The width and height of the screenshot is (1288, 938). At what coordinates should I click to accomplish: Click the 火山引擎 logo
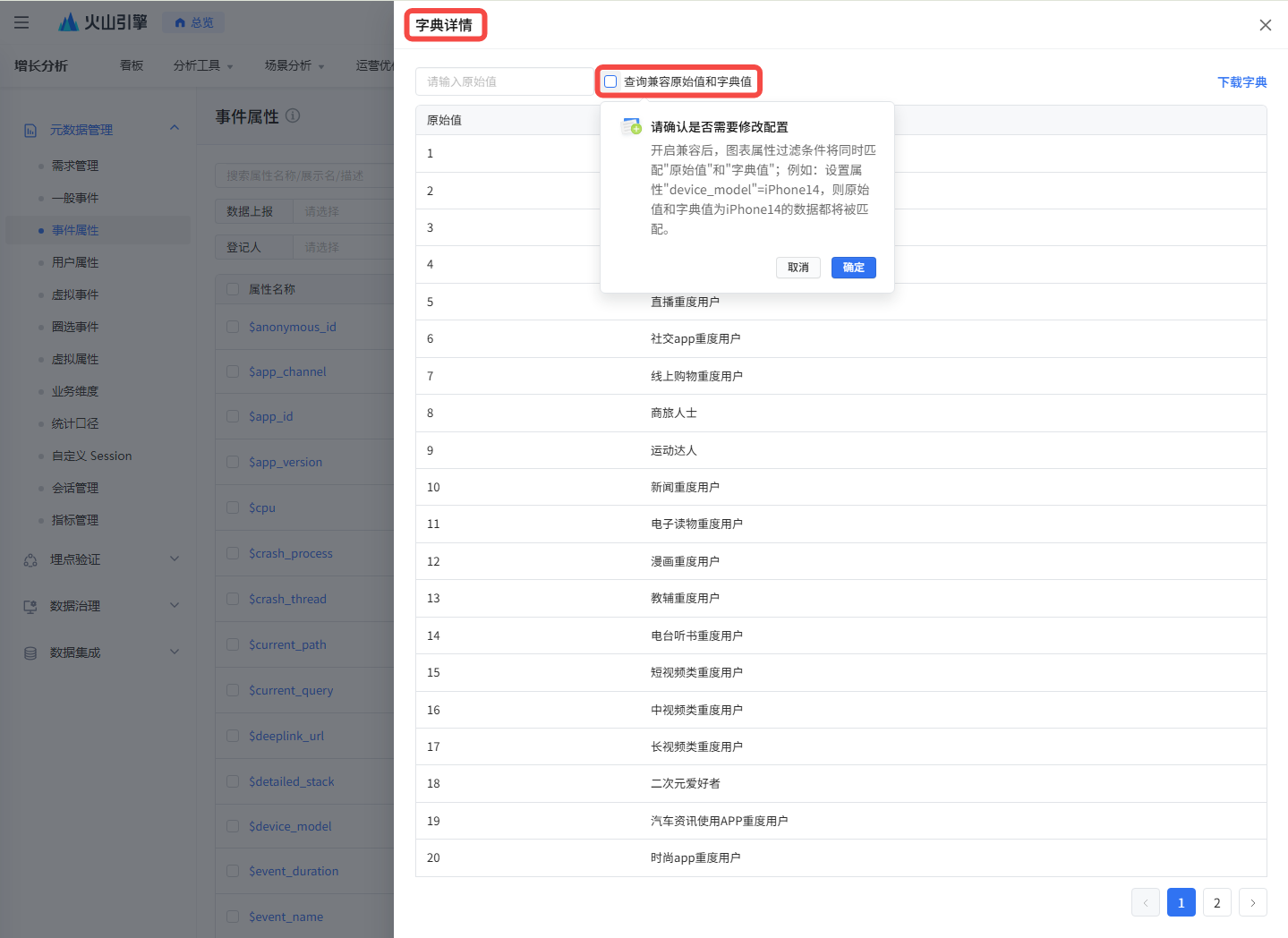[x=102, y=22]
